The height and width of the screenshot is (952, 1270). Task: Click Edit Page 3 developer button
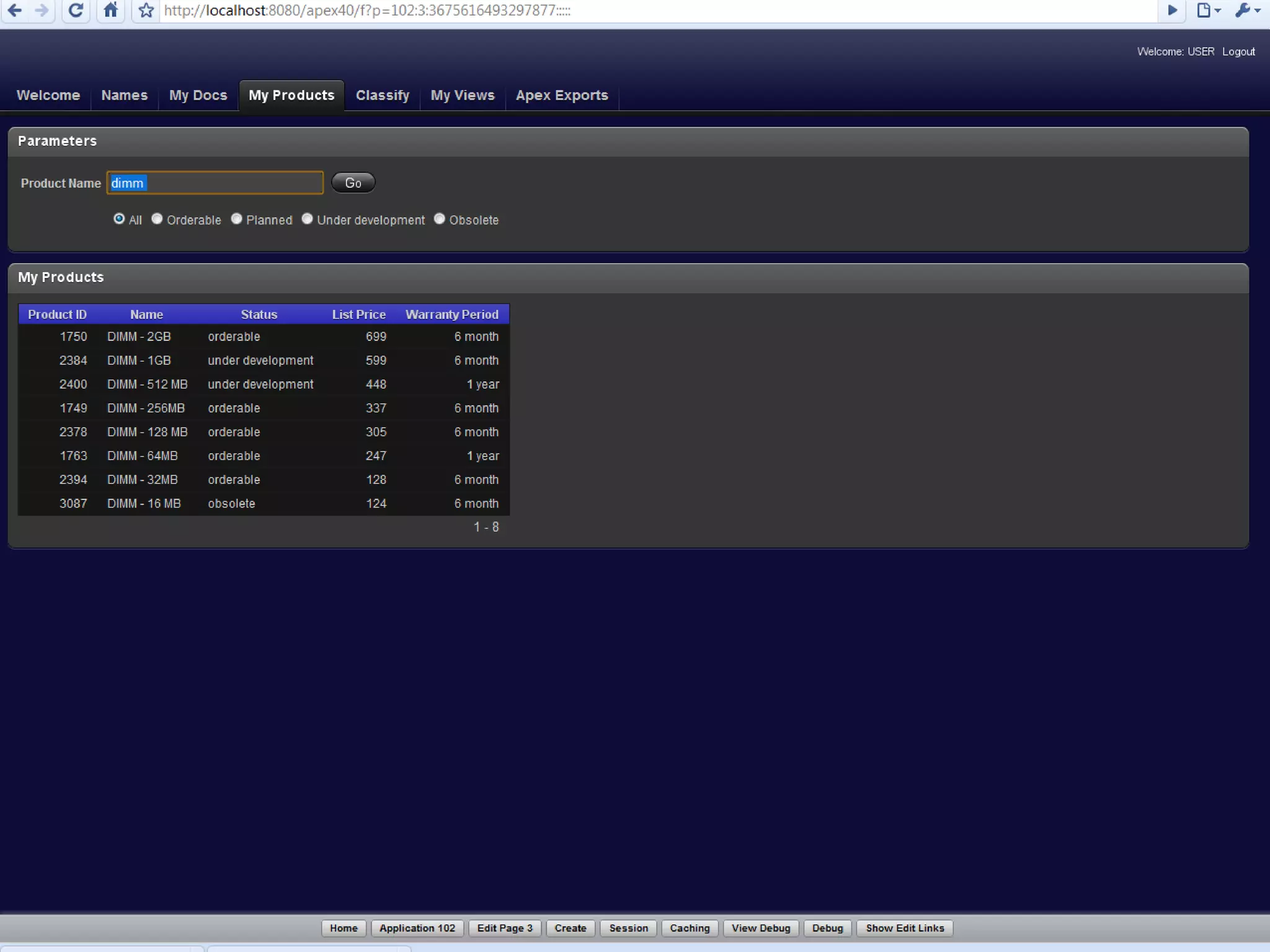(x=504, y=928)
